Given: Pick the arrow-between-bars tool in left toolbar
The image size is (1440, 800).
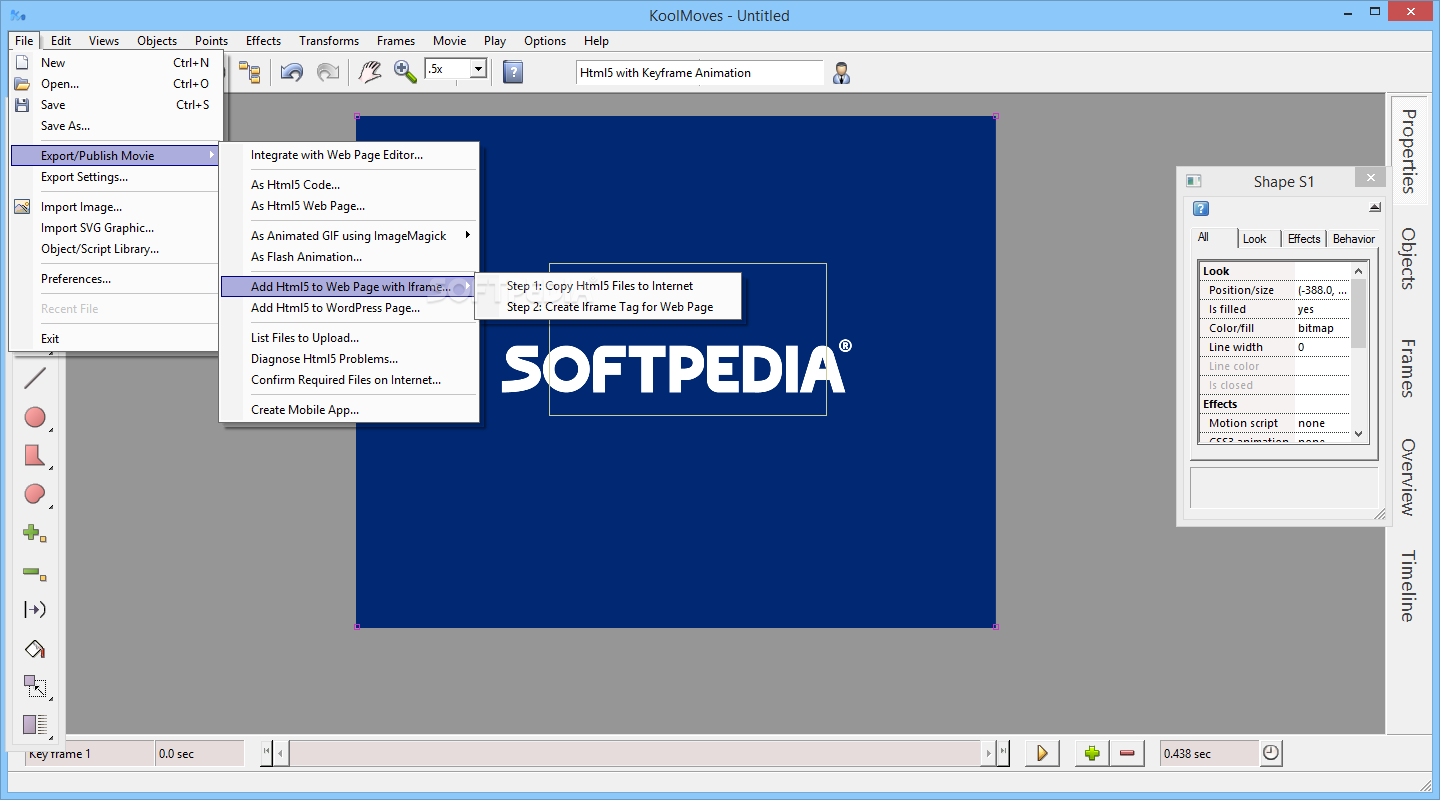Looking at the screenshot, I should click(35, 609).
